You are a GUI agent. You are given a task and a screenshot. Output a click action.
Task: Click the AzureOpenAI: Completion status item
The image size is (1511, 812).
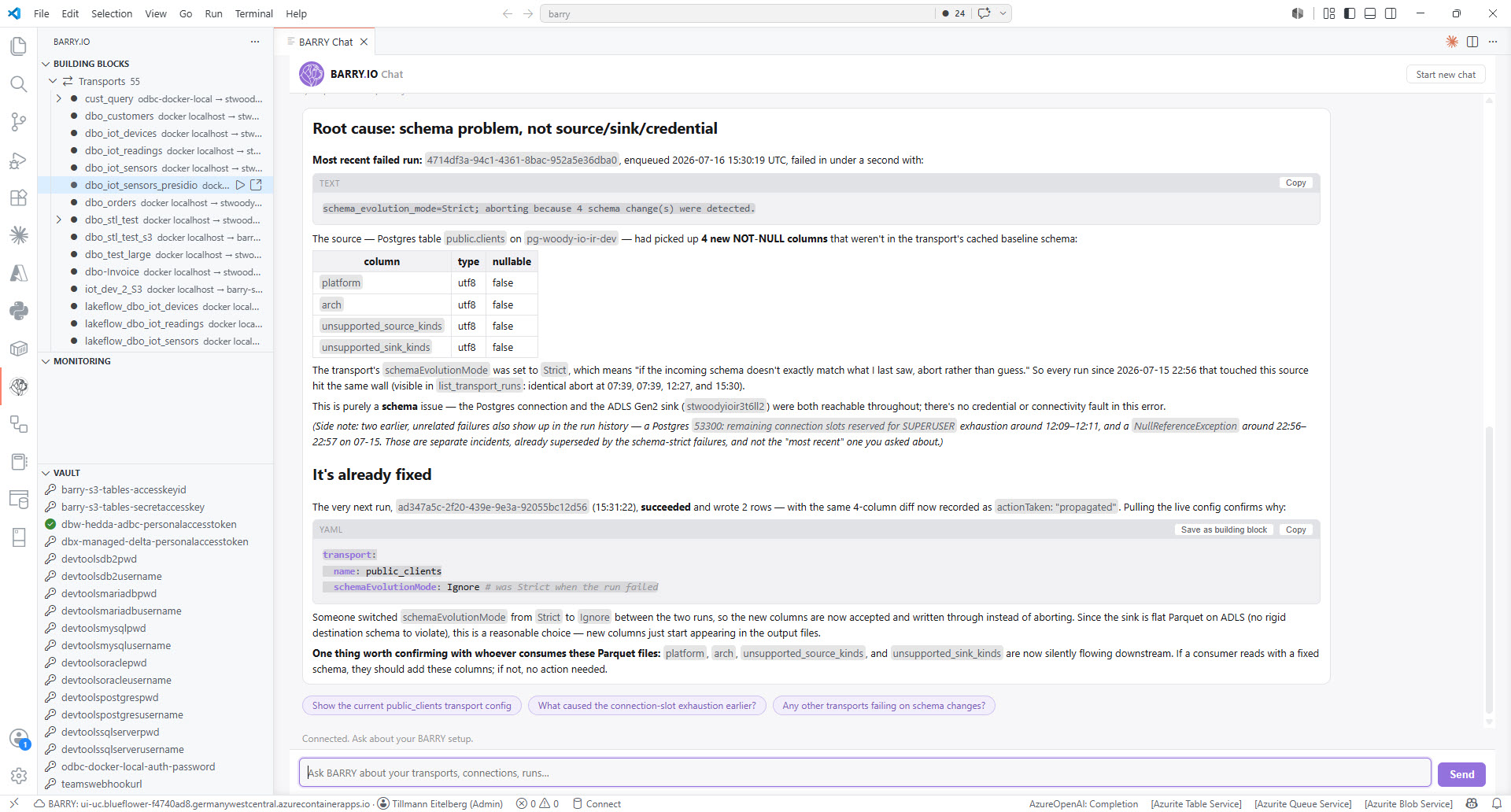click(x=1083, y=803)
